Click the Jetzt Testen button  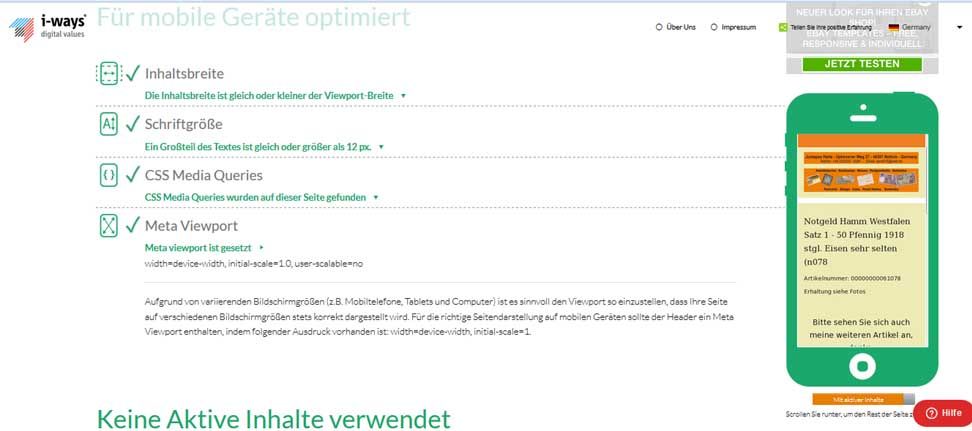(x=860, y=64)
